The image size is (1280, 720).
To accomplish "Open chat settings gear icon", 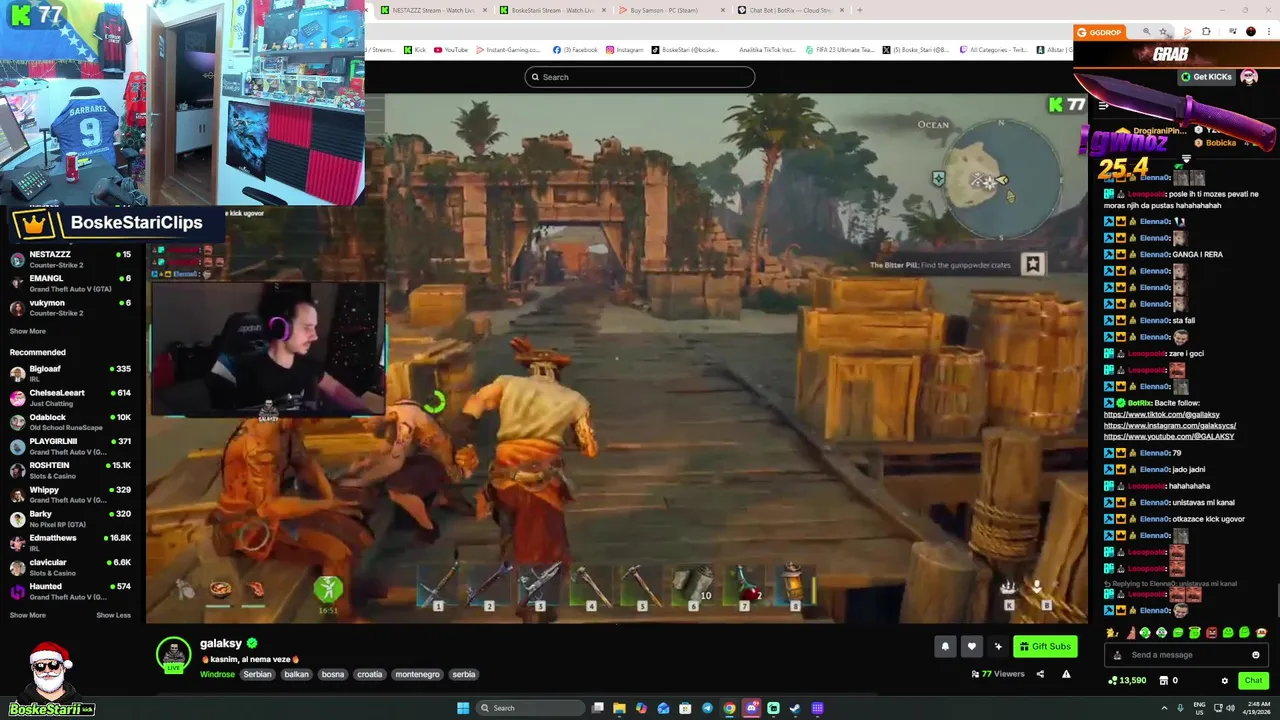I will [1224, 681].
